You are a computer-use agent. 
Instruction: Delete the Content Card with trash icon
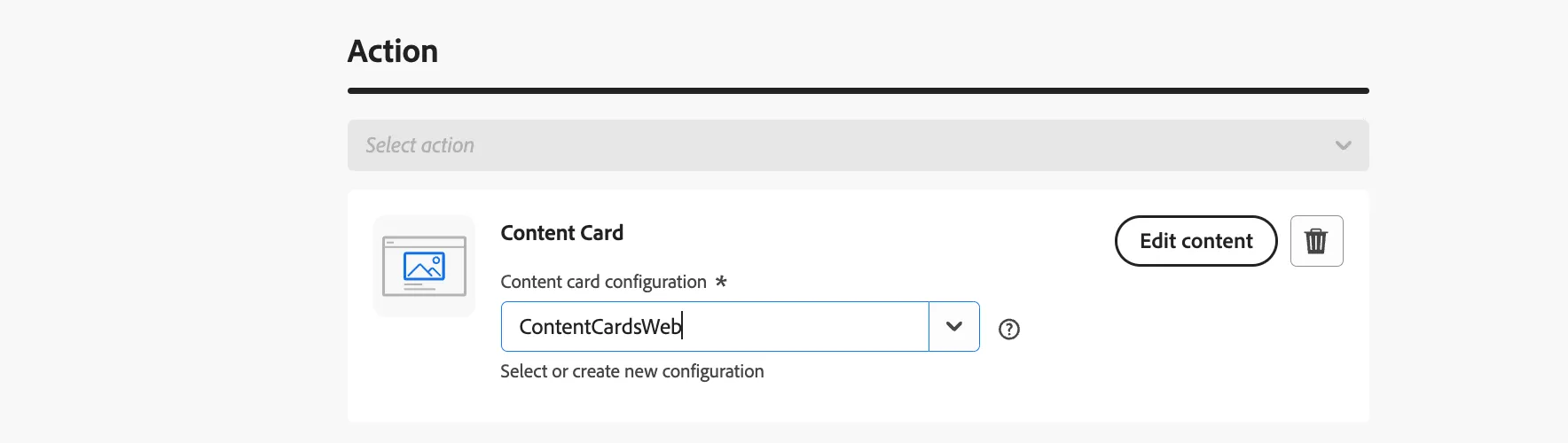pos(1316,241)
